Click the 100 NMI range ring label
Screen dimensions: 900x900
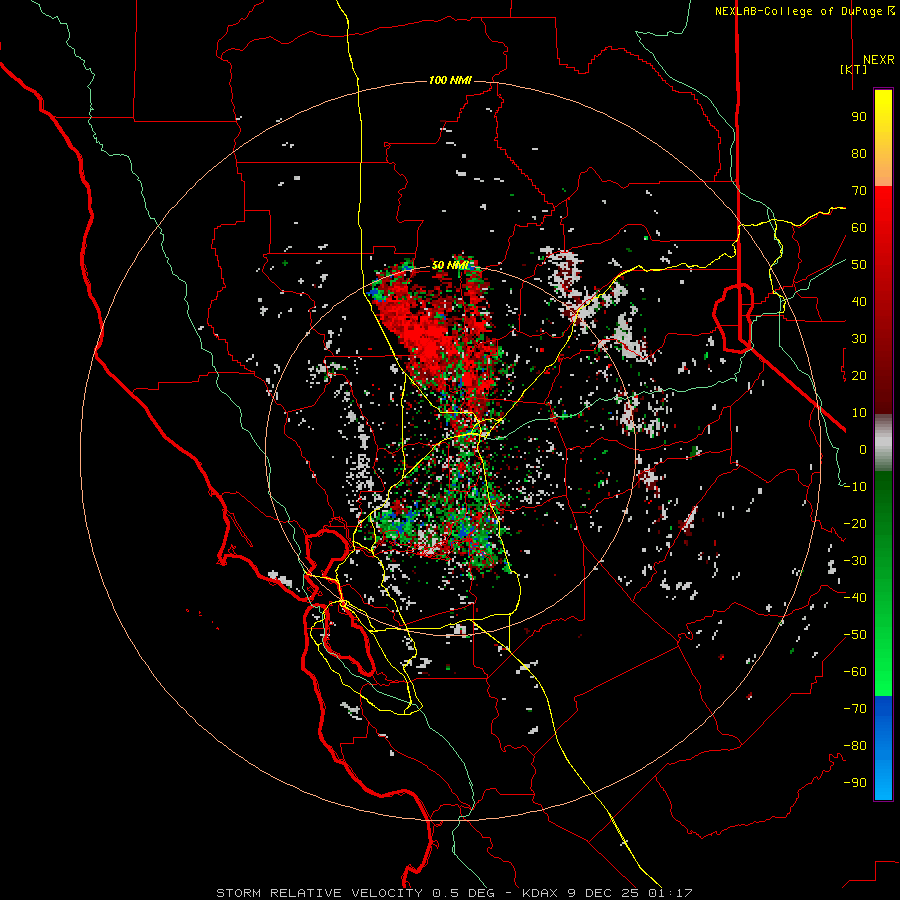click(450, 80)
